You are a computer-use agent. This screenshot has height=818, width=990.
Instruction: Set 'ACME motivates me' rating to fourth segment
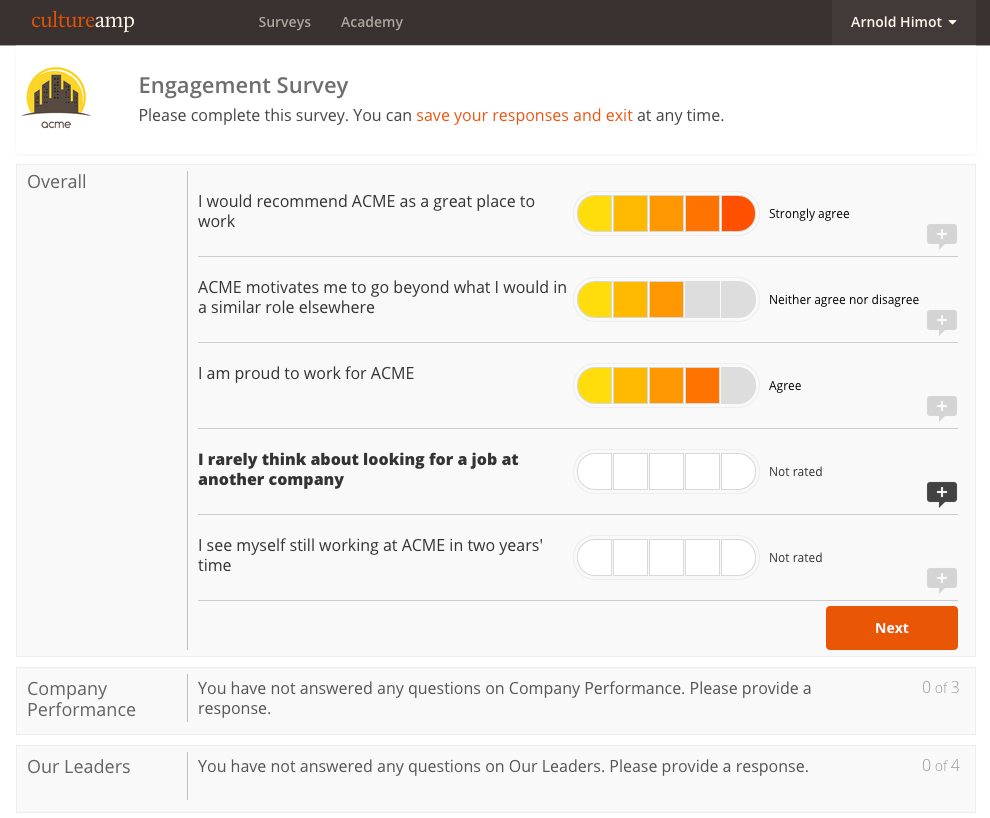click(x=702, y=299)
